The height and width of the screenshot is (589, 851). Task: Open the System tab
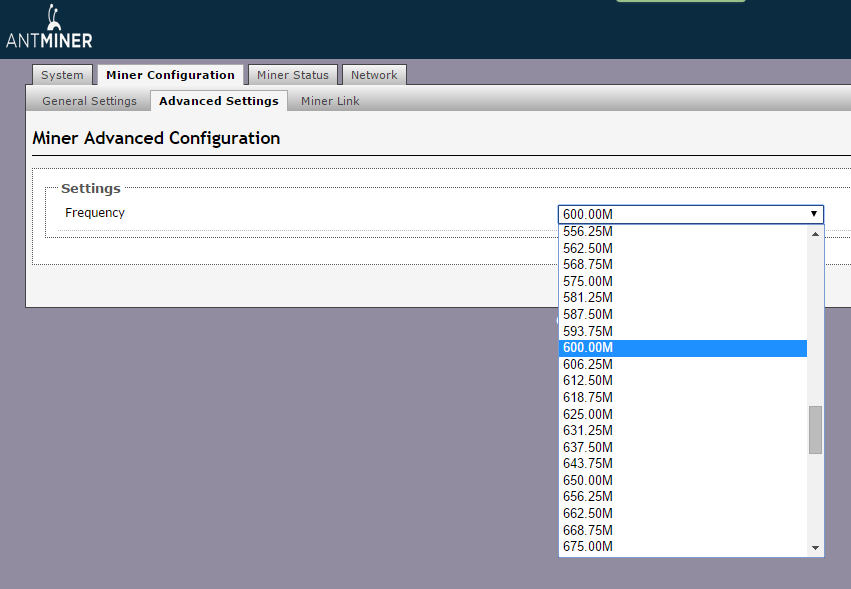pyautogui.click(x=62, y=75)
